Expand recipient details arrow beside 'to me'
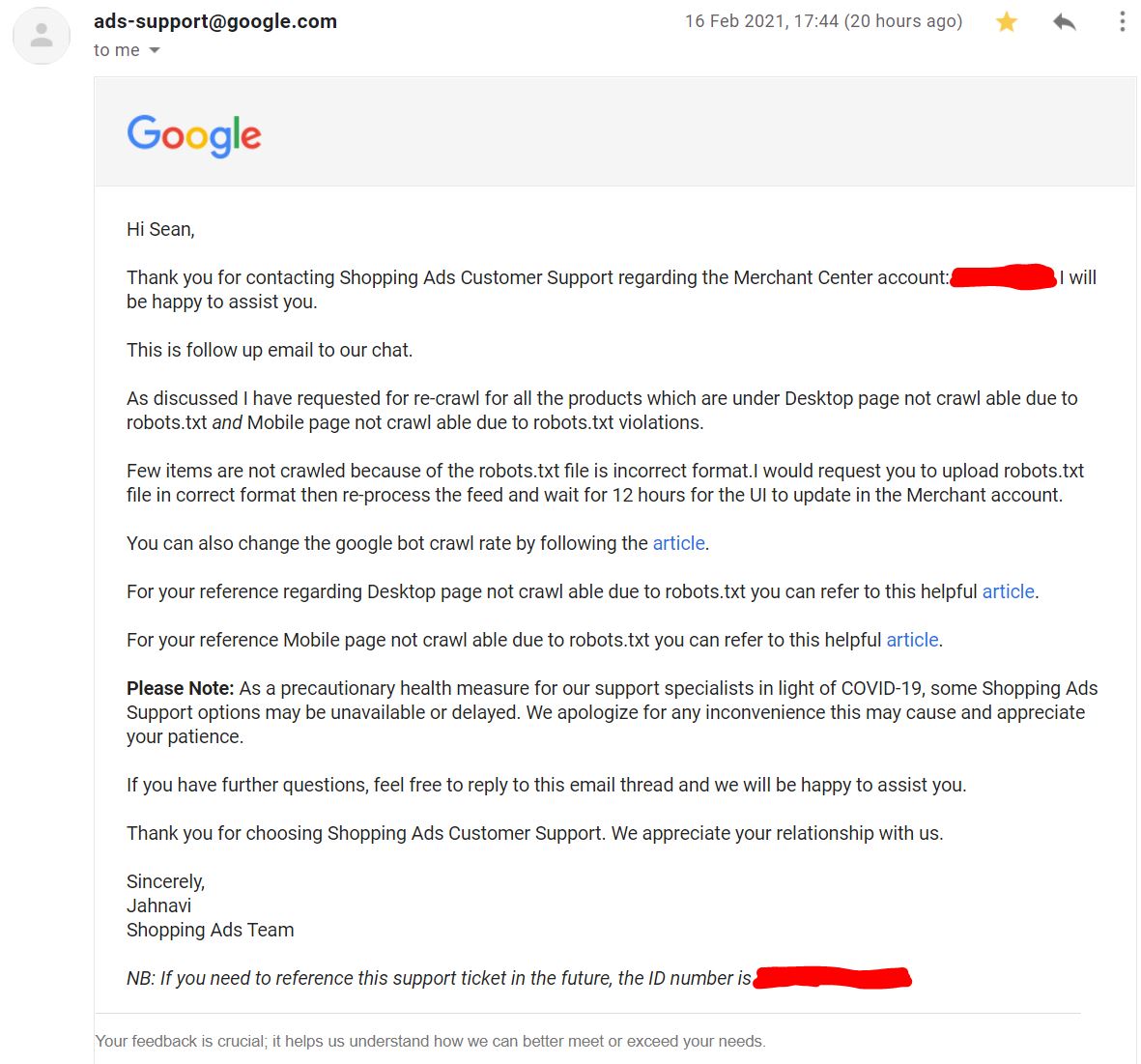This screenshot has height=1064, width=1141. coord(155,50)
